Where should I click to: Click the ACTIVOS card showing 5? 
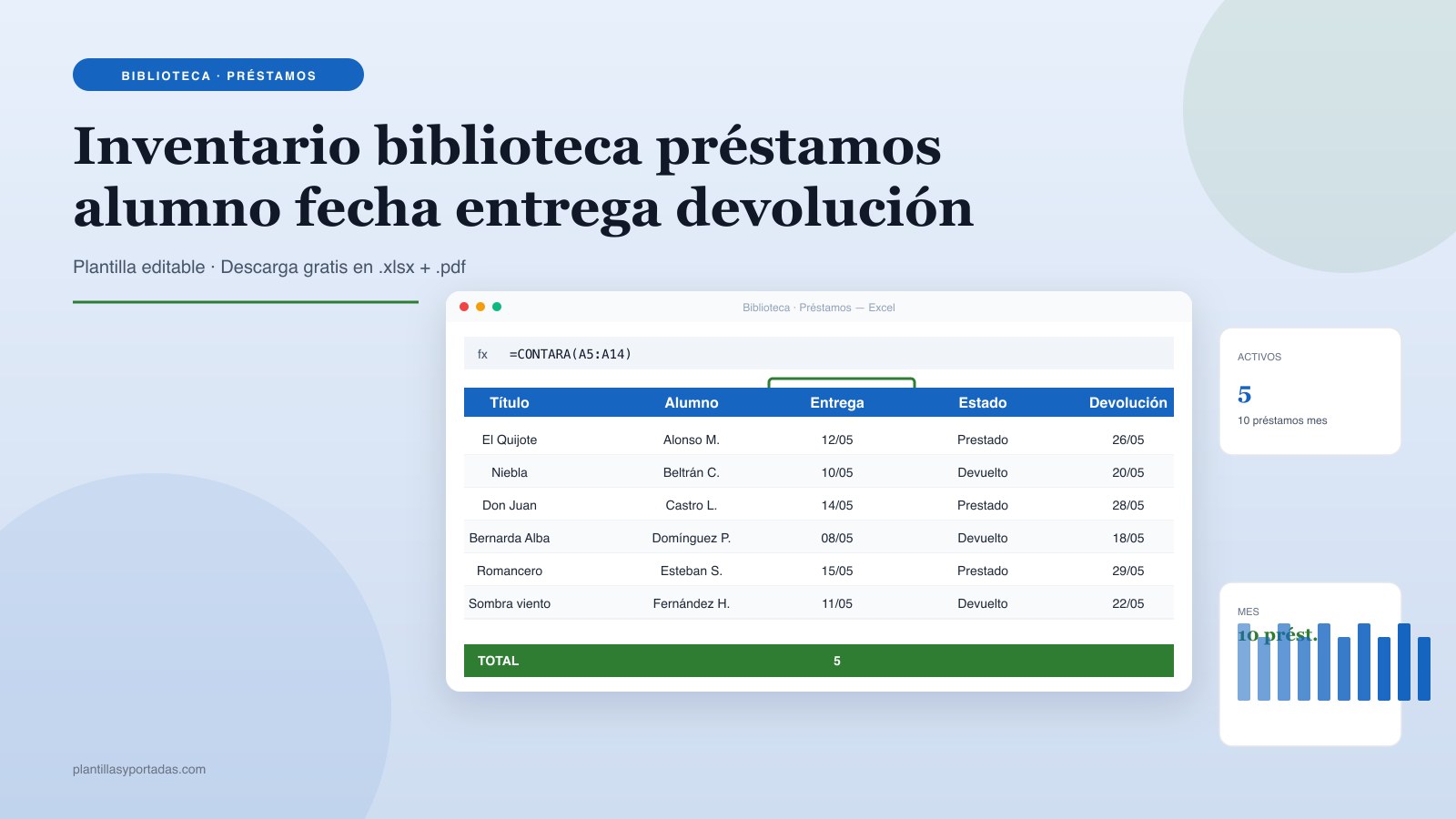tap(1310, 391)
